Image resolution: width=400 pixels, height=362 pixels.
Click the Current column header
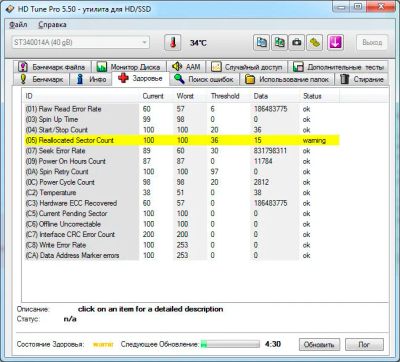click(156, 96)
